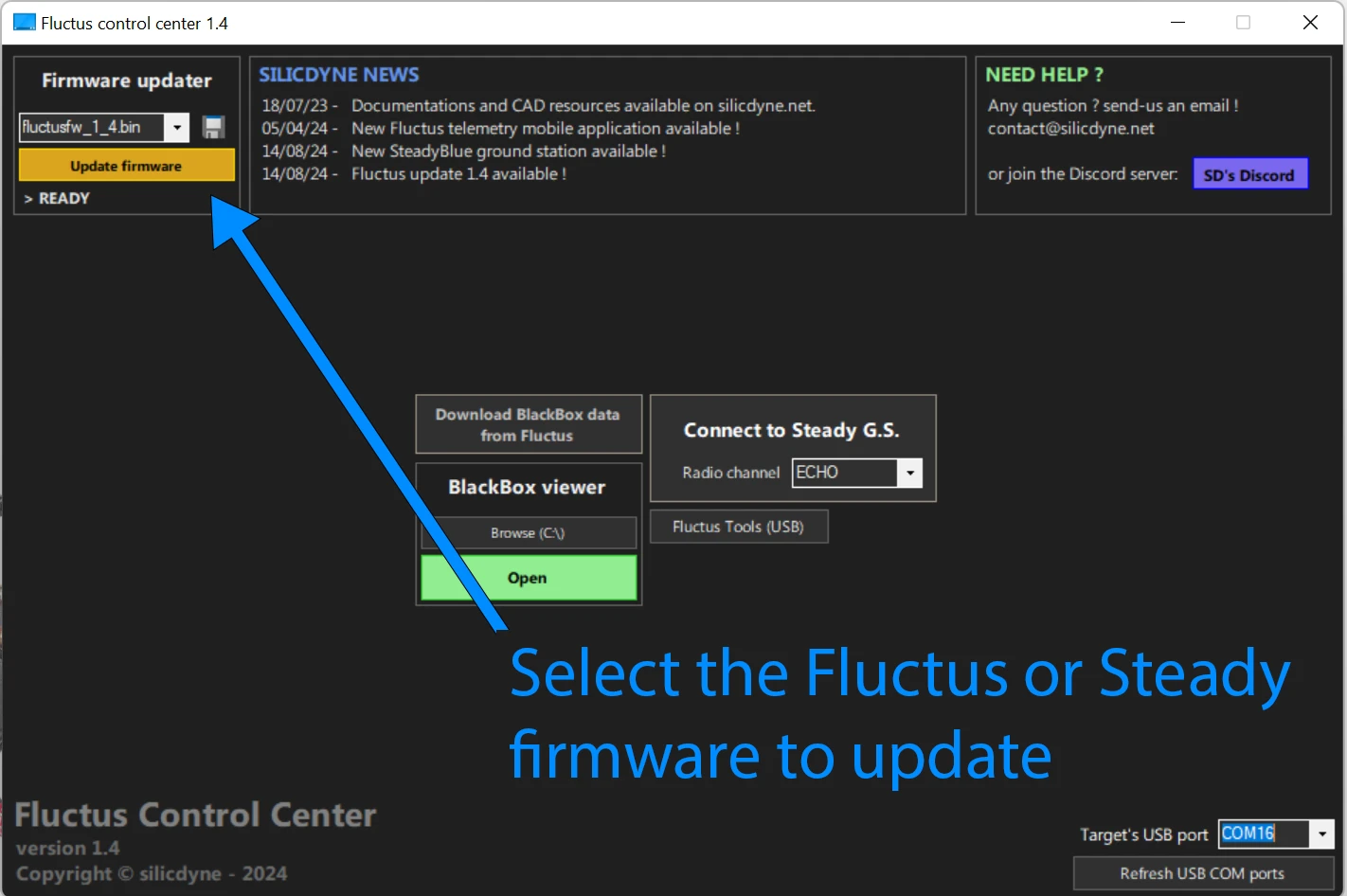This screenshot has height=896, width=1347.
Task: Select the COM16 port text field
Action: (1265, 833)
